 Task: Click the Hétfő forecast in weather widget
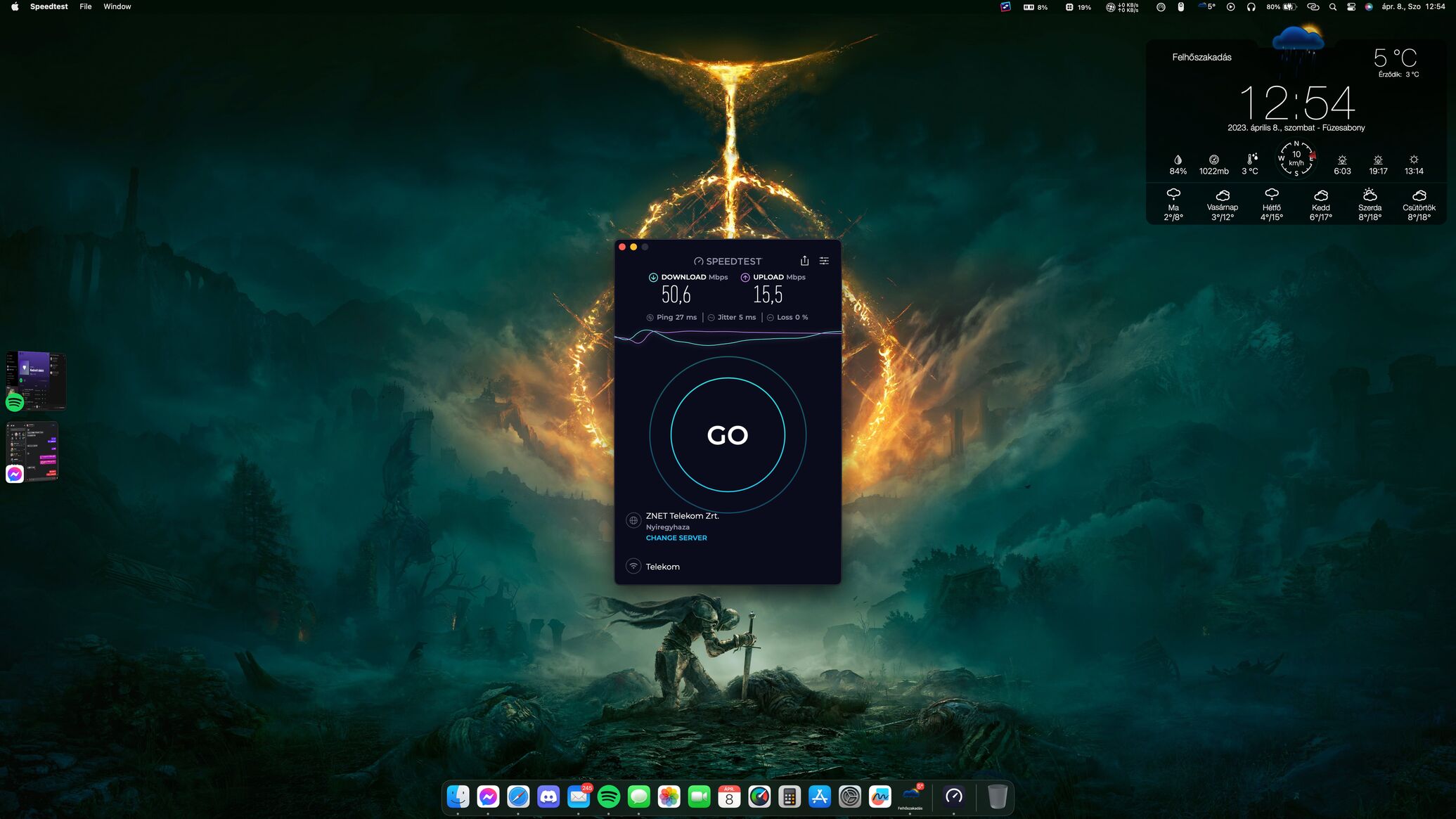pos(1271,204)
